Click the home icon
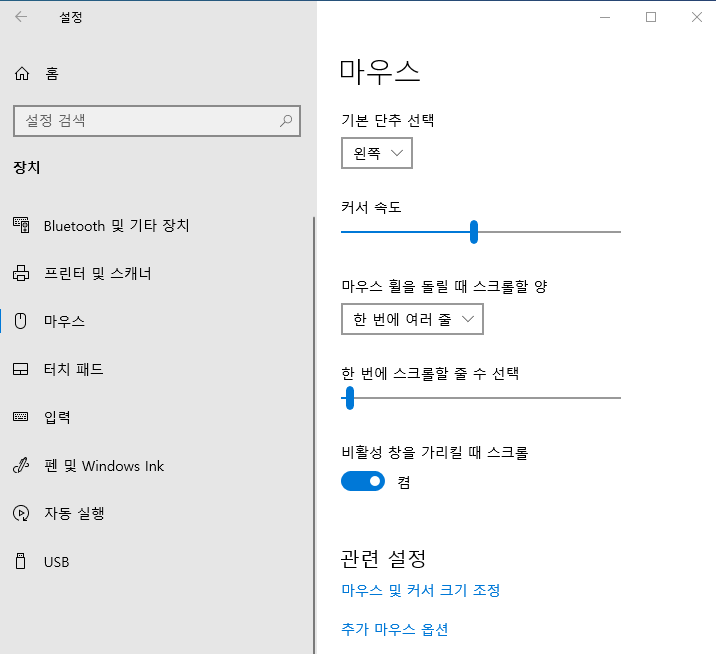This screenshot has height=654, width=716. pyautogui.click(x=22, y=73)
